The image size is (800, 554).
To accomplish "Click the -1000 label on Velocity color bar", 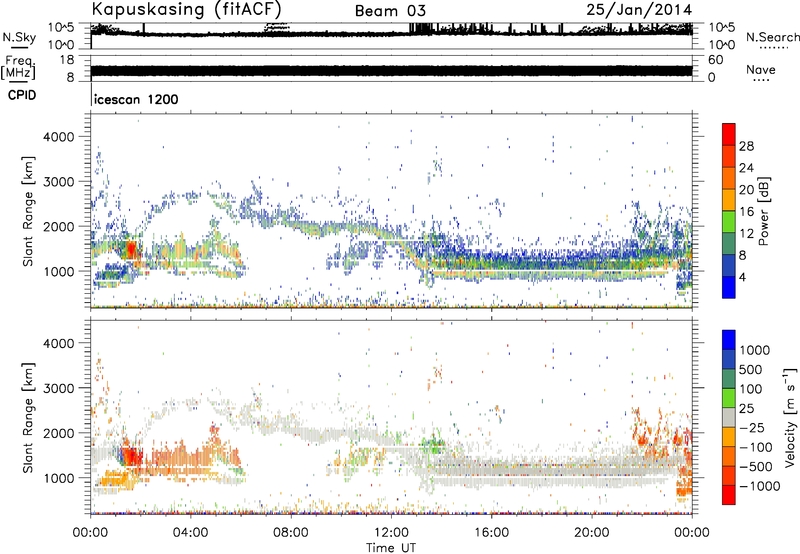I will (760, 486).
